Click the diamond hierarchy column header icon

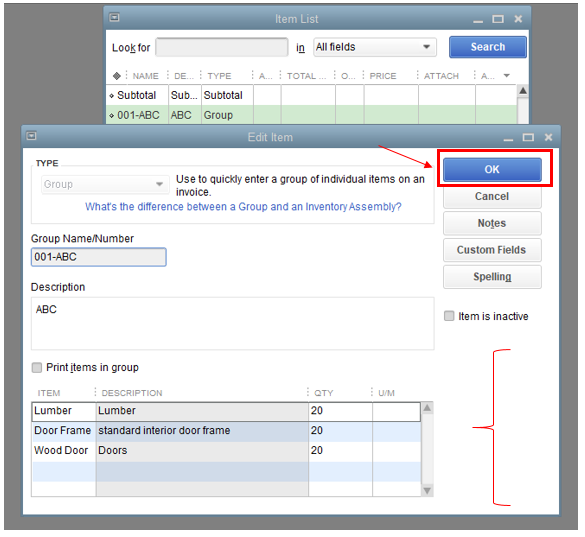(117, 76)
